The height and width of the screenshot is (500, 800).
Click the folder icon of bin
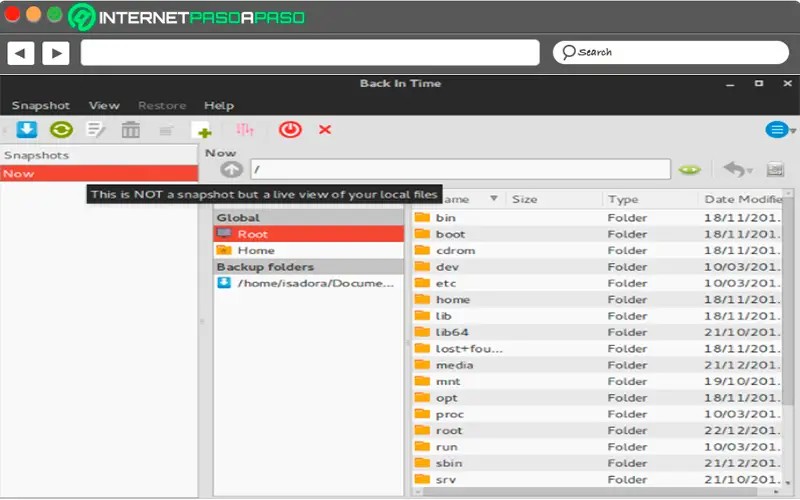[x=422, y=217]
